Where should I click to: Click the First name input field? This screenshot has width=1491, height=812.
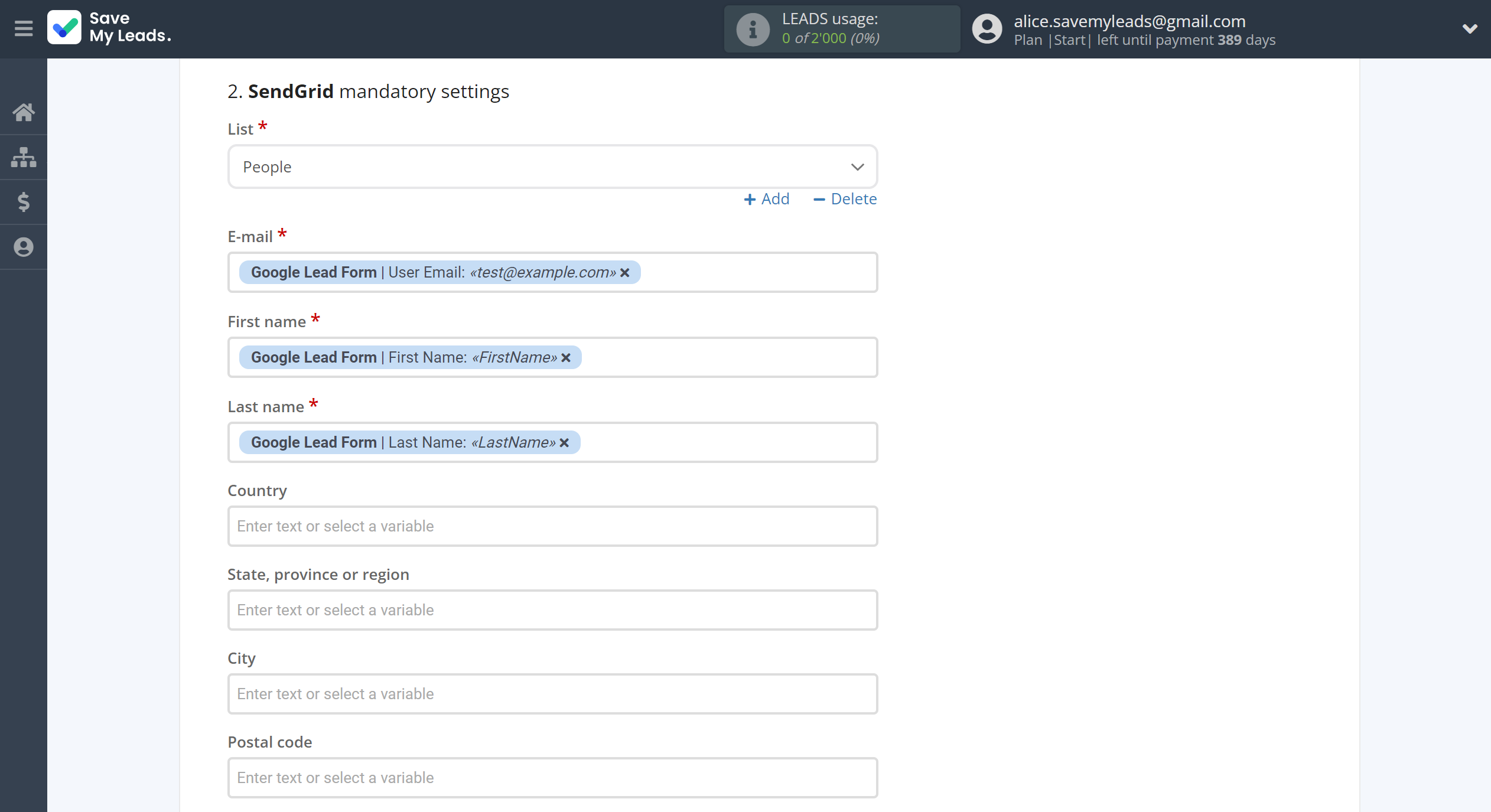[552, 357]
